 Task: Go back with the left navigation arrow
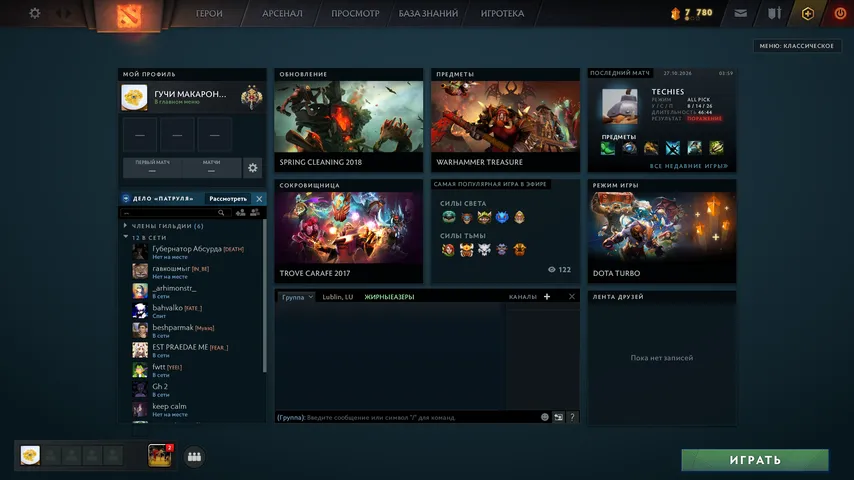pyautogui.click(x=58, y=13)
